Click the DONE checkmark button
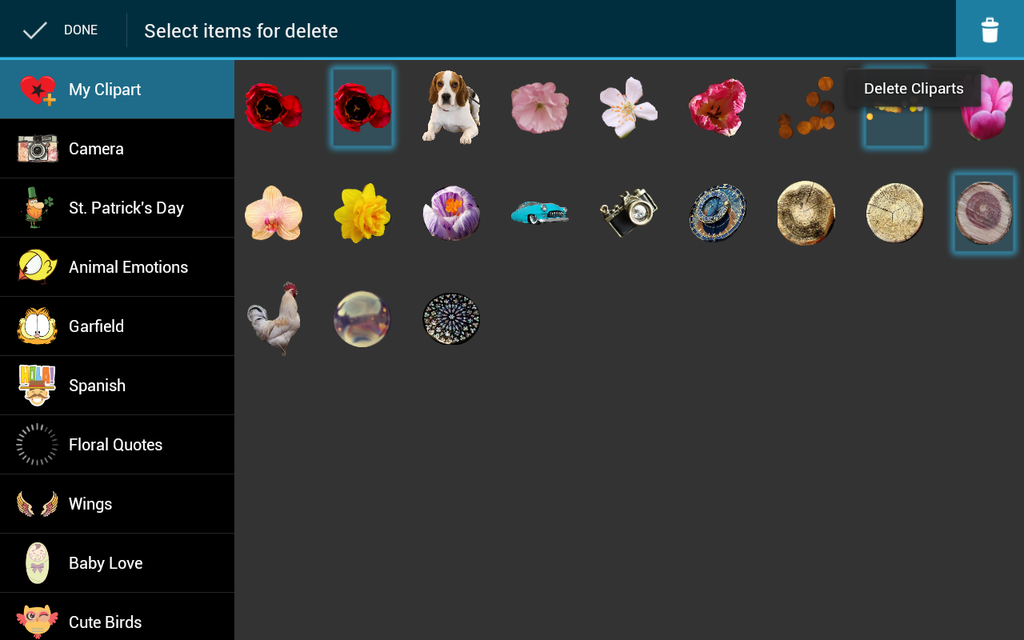 60,30
